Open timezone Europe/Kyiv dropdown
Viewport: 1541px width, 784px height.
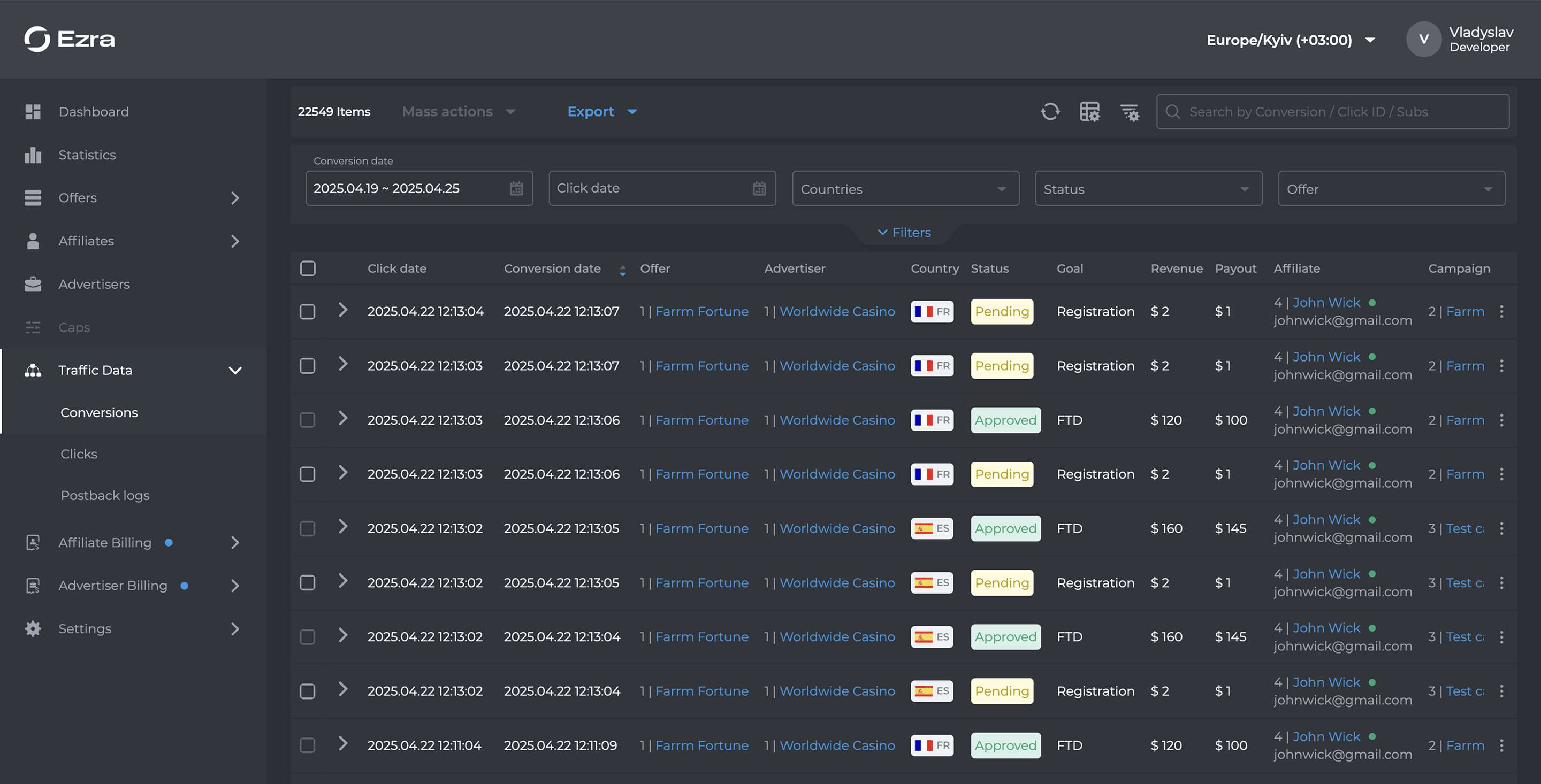coord(1291,40)
